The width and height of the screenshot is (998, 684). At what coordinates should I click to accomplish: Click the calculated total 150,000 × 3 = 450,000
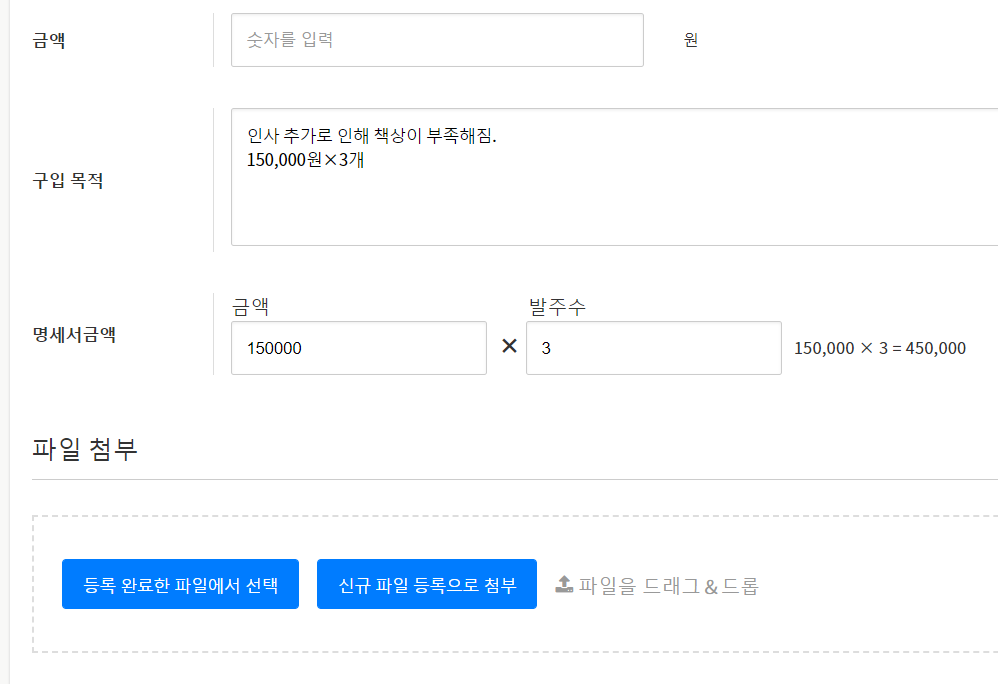[879, 349]
